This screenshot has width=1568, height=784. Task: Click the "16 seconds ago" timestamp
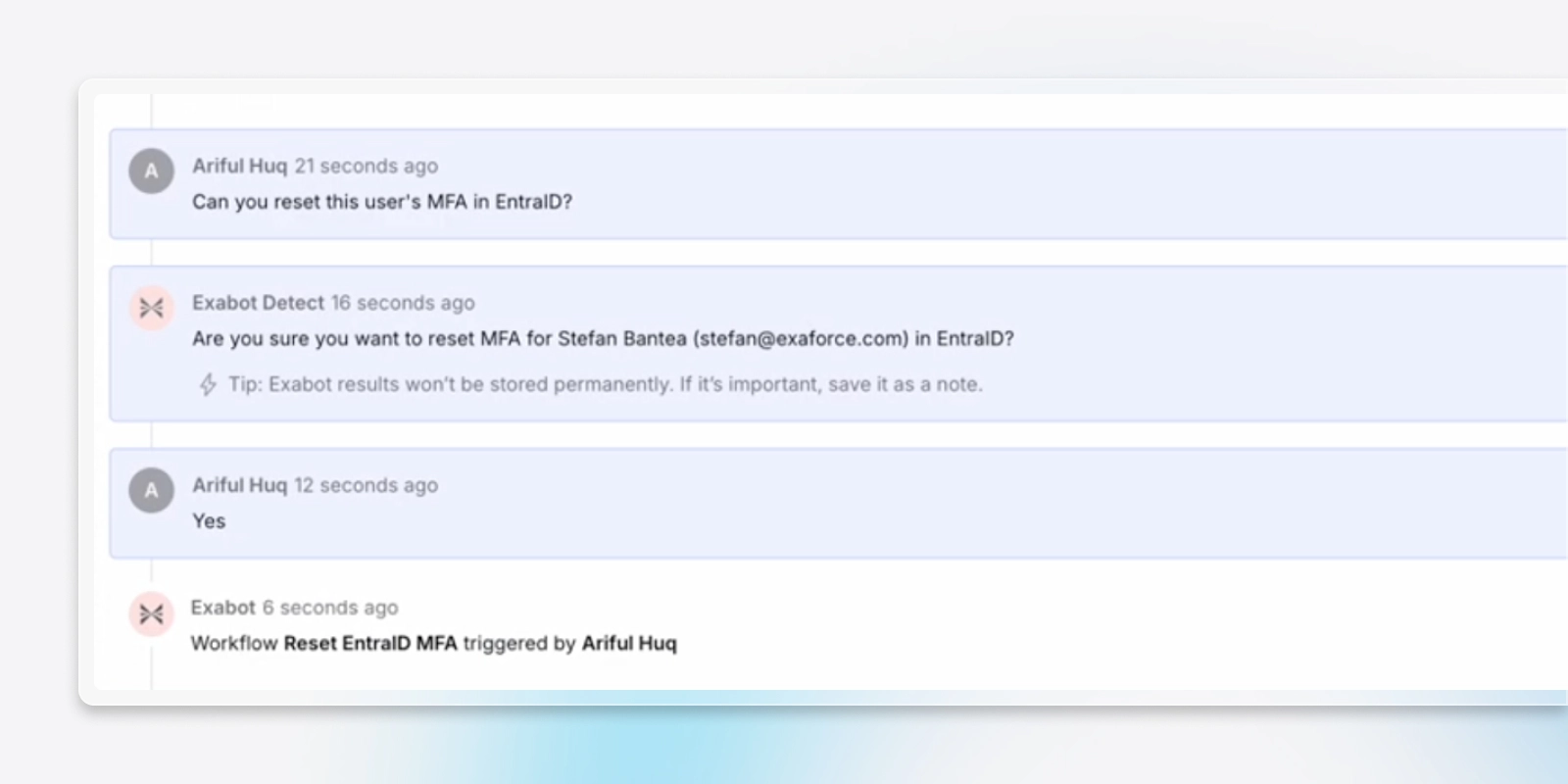point(403,303)
